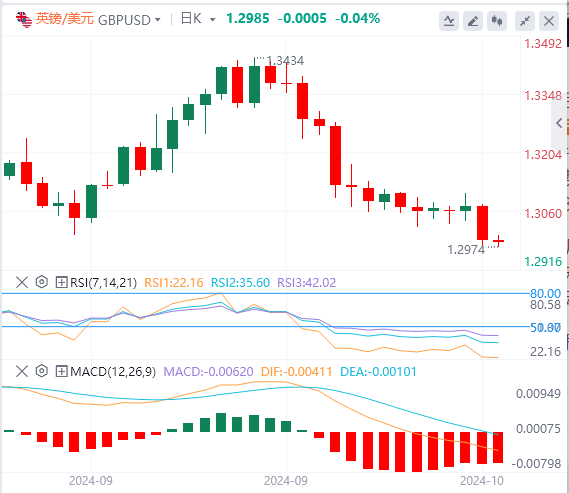Click the 2024-10 date axis label
The width and height of the screenshot is (569, 493).
pyautogui.click(x=482, y=481)
